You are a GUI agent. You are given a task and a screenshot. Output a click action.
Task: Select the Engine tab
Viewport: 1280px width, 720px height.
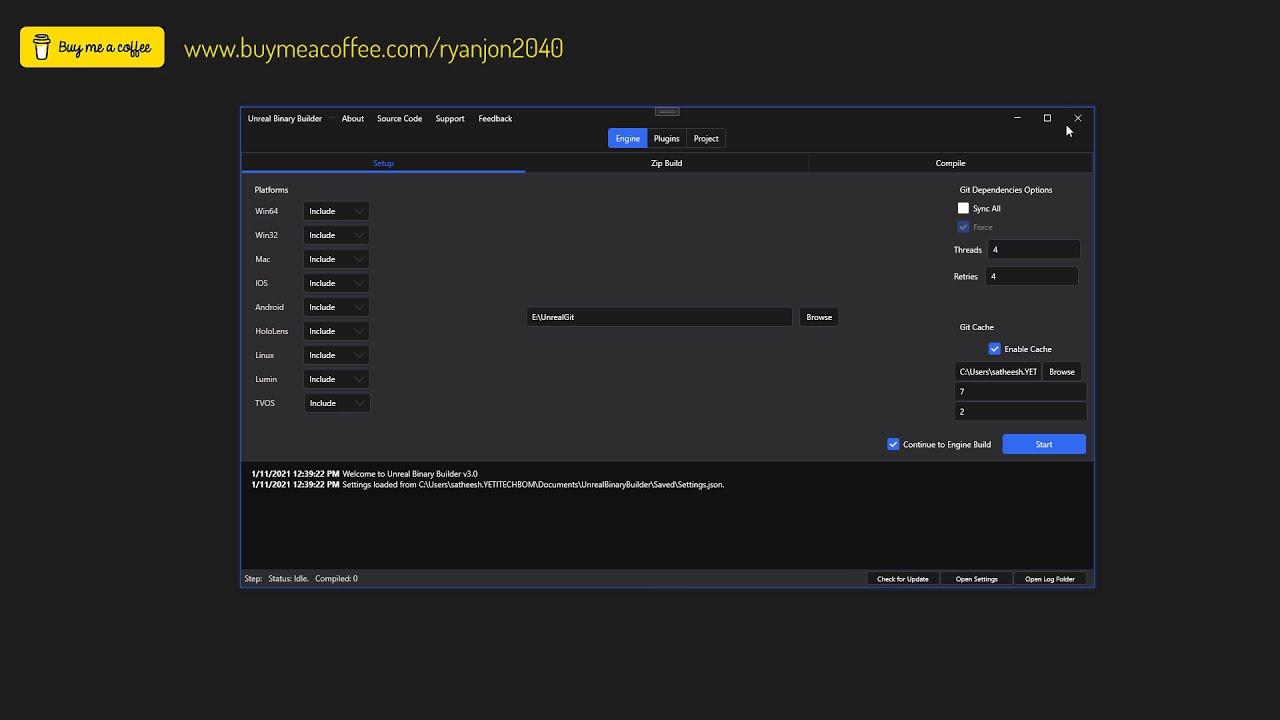(x=627, y=138)
